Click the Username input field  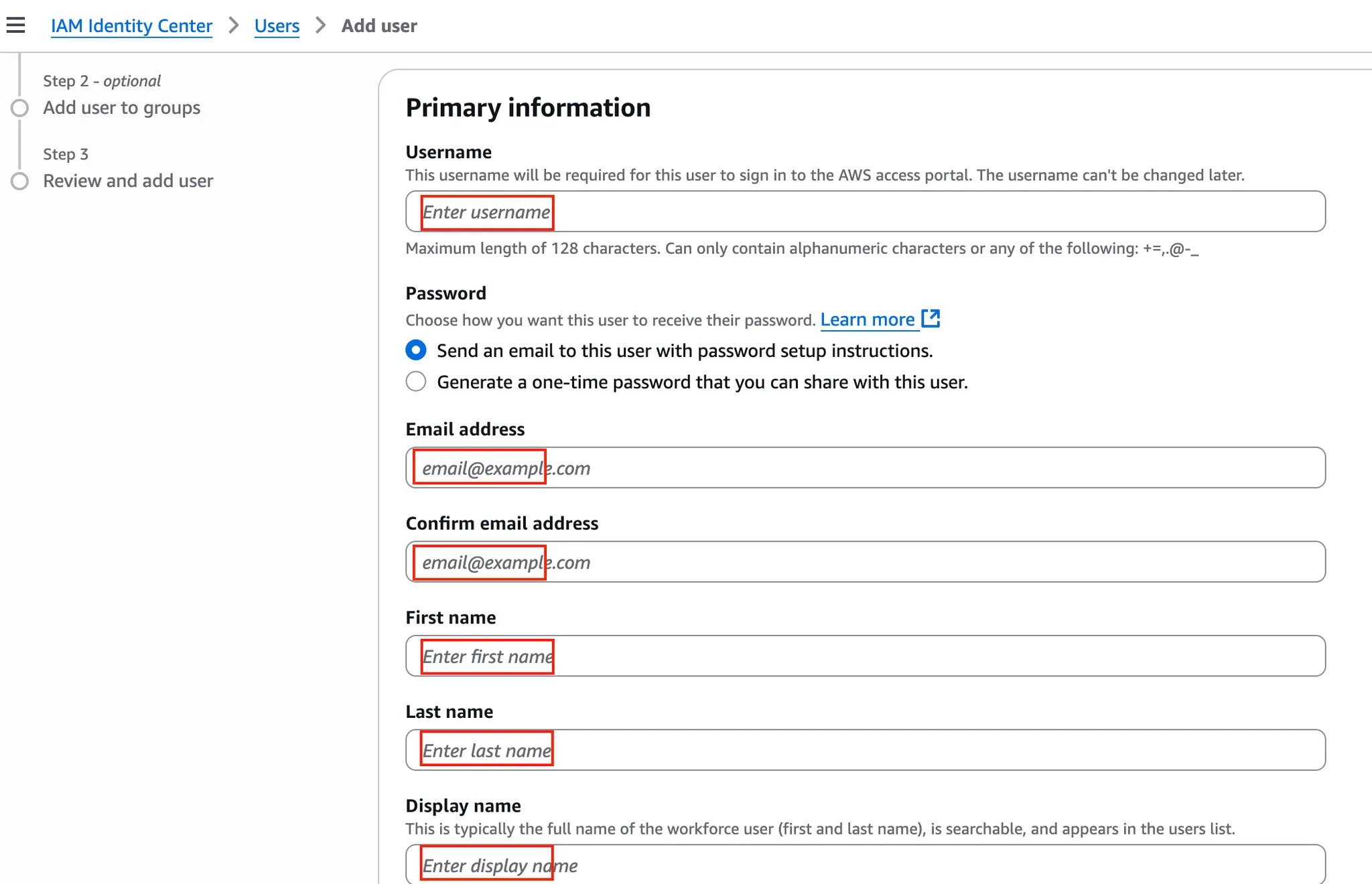point(866,212)
